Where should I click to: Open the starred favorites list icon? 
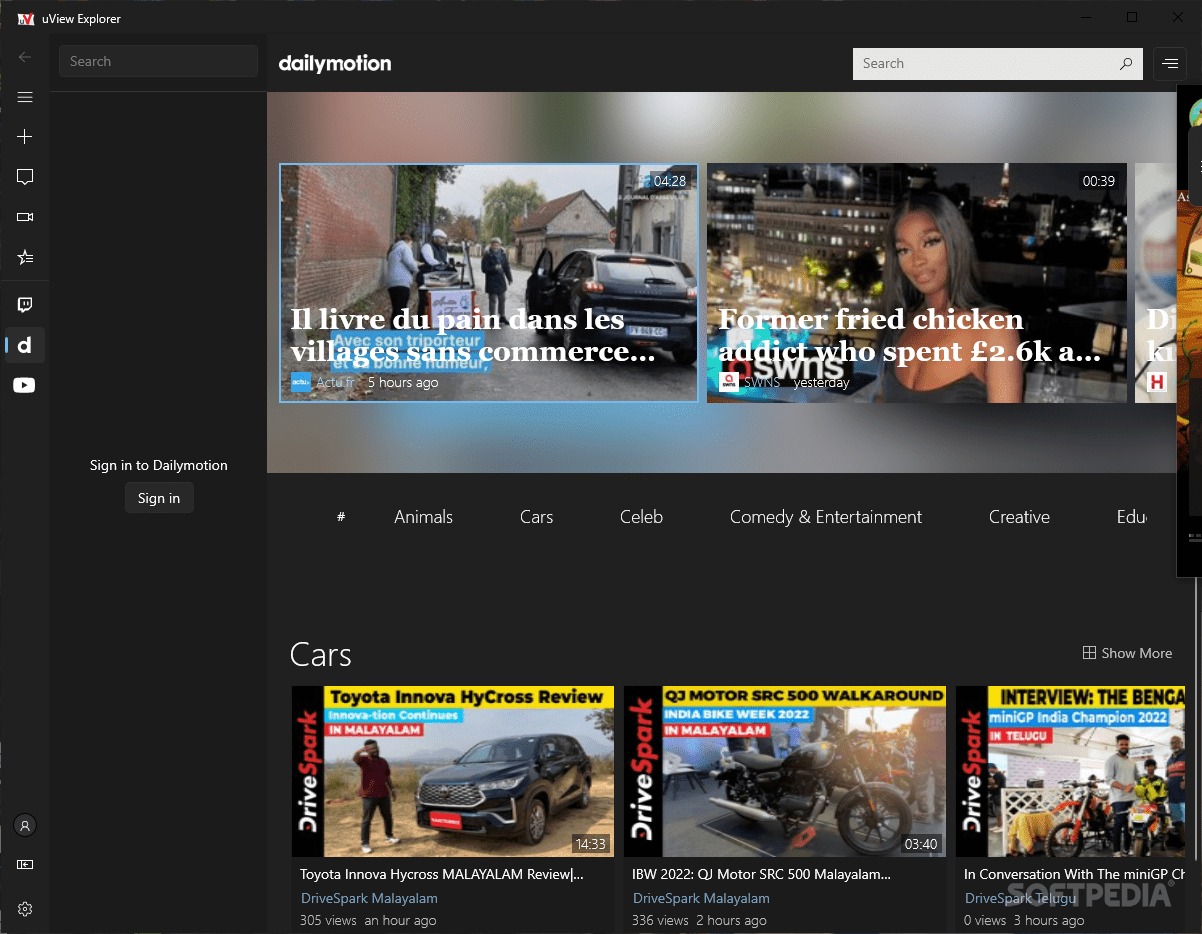click(x=25, y=257)
